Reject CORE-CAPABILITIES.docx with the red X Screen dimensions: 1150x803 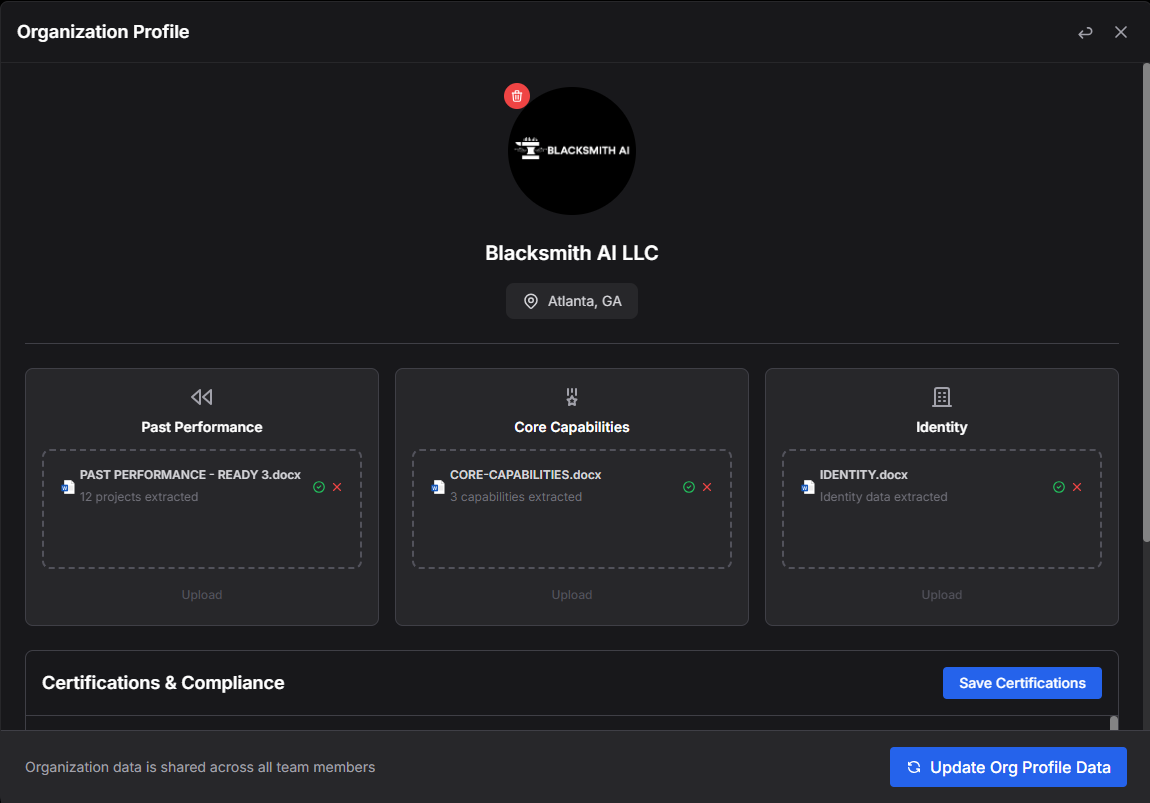point(708,487)
